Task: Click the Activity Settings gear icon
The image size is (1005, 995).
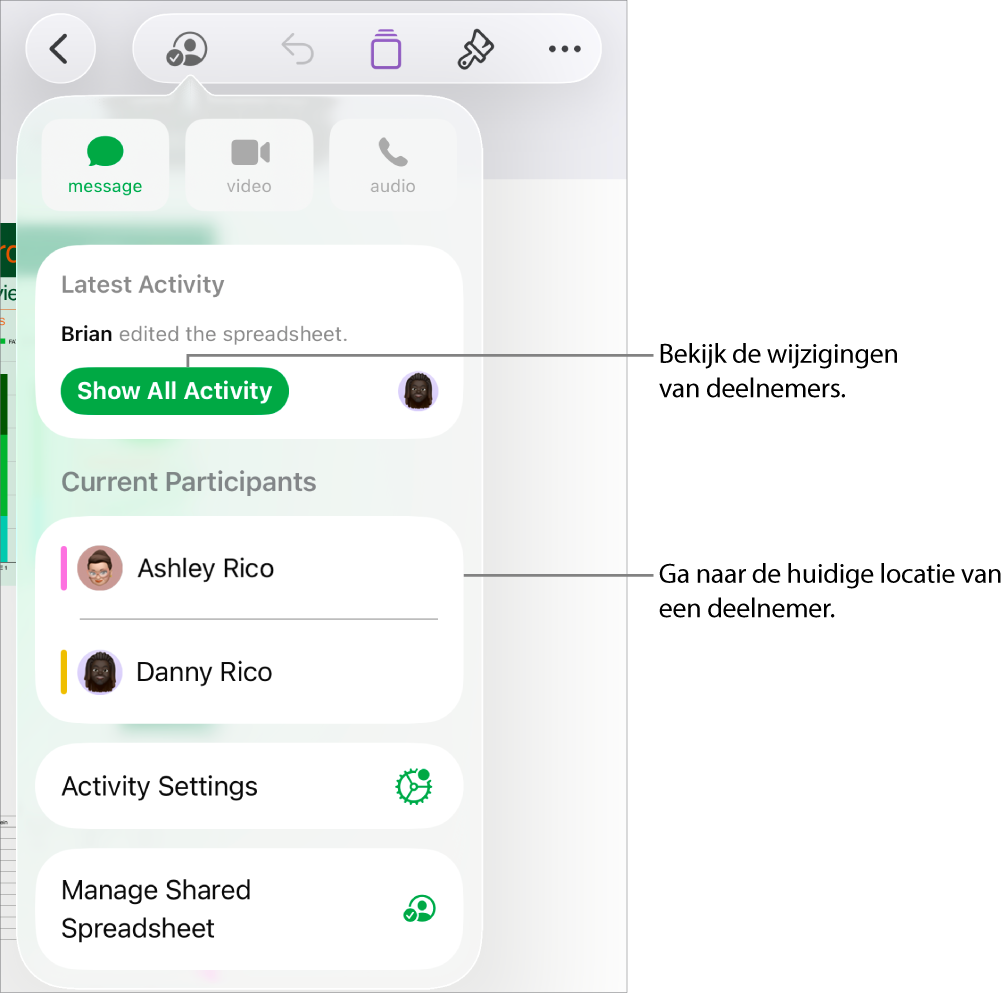Action: coord(414,786)
